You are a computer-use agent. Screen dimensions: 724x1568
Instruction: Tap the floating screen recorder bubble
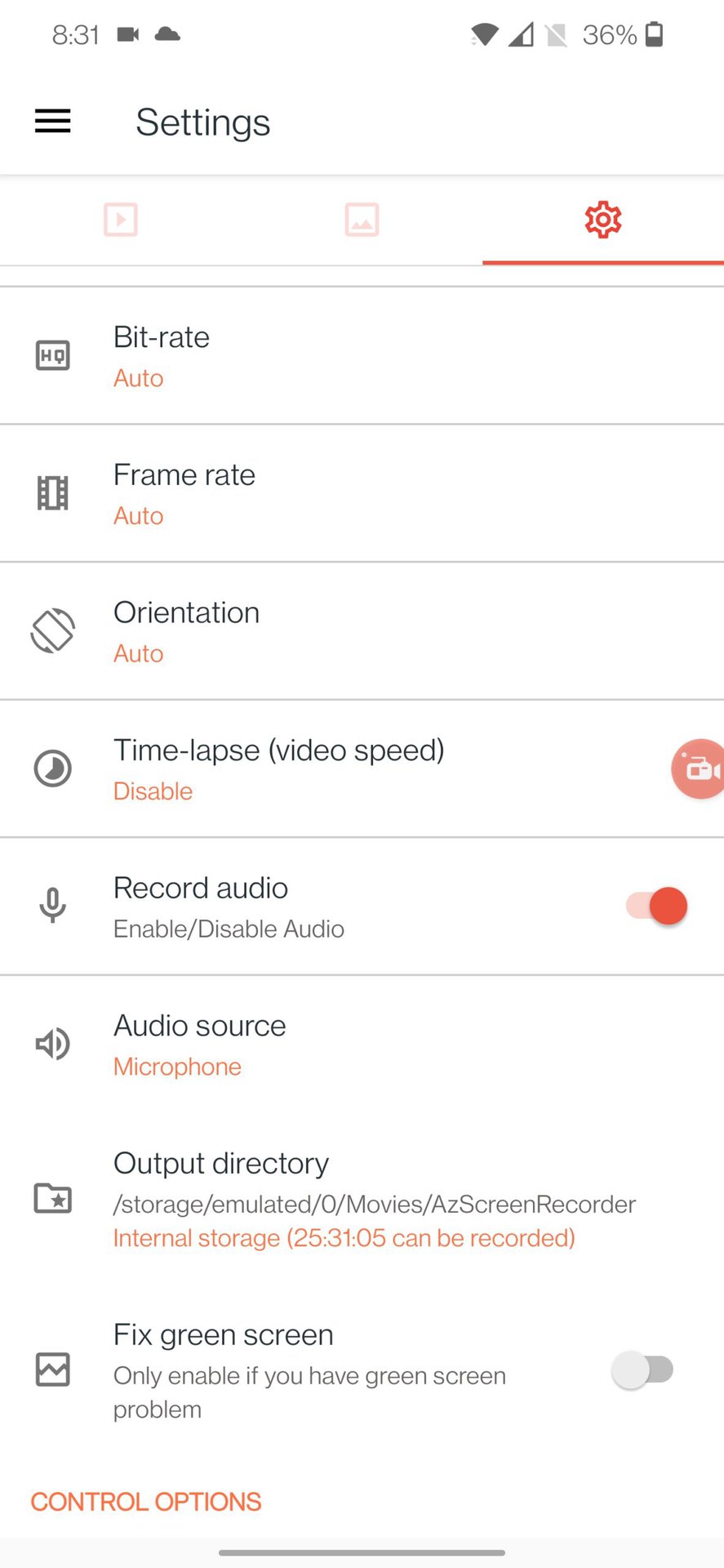[x=698, y=768]
